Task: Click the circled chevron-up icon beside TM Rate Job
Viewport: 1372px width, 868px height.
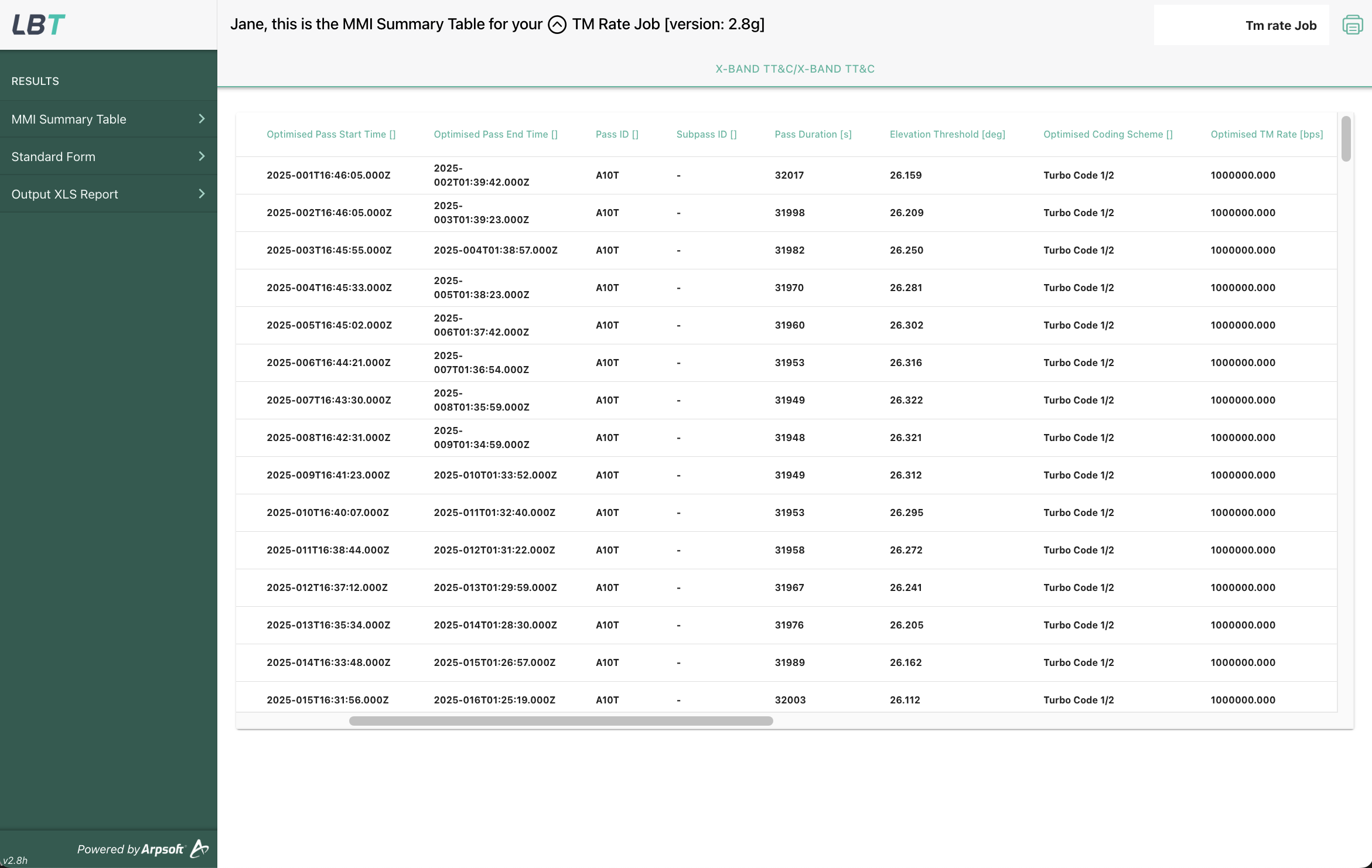Action: [x=557, y=25]
